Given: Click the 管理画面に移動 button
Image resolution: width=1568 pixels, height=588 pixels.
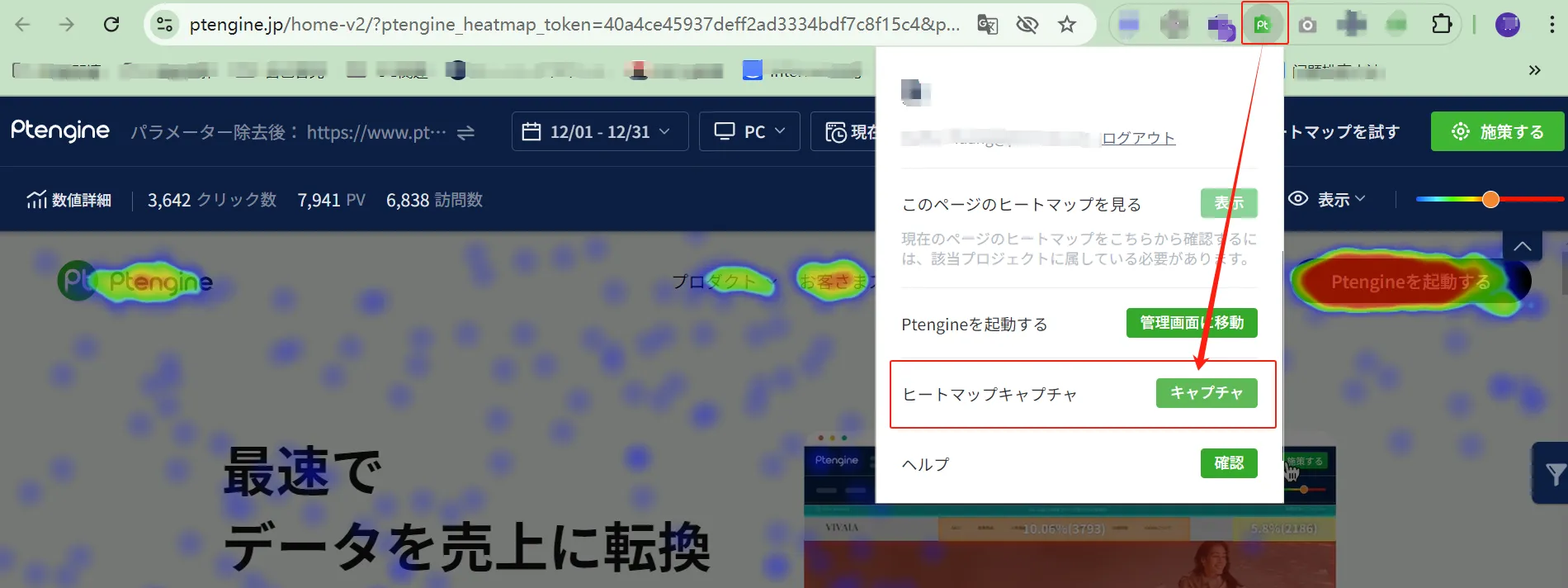Looking at the screenshot, I should pos(1191,323).
